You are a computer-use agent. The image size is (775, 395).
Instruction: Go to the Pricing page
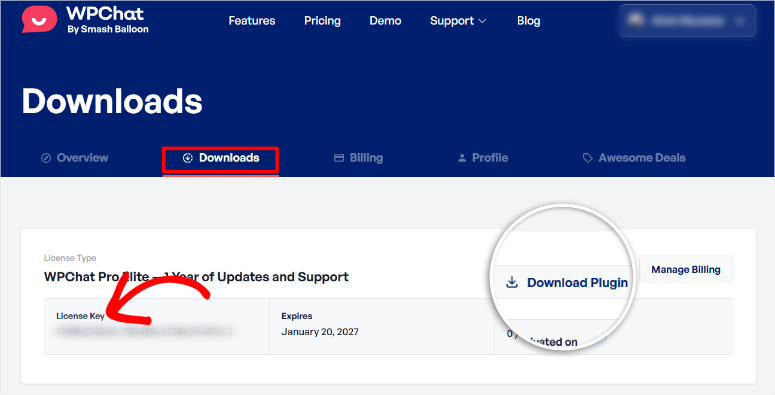pos(322,21)
